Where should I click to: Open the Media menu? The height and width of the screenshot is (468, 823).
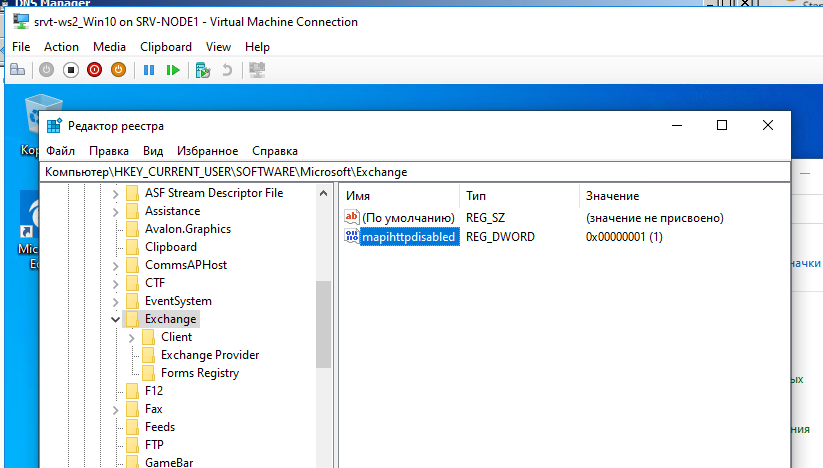click(109, 47)
